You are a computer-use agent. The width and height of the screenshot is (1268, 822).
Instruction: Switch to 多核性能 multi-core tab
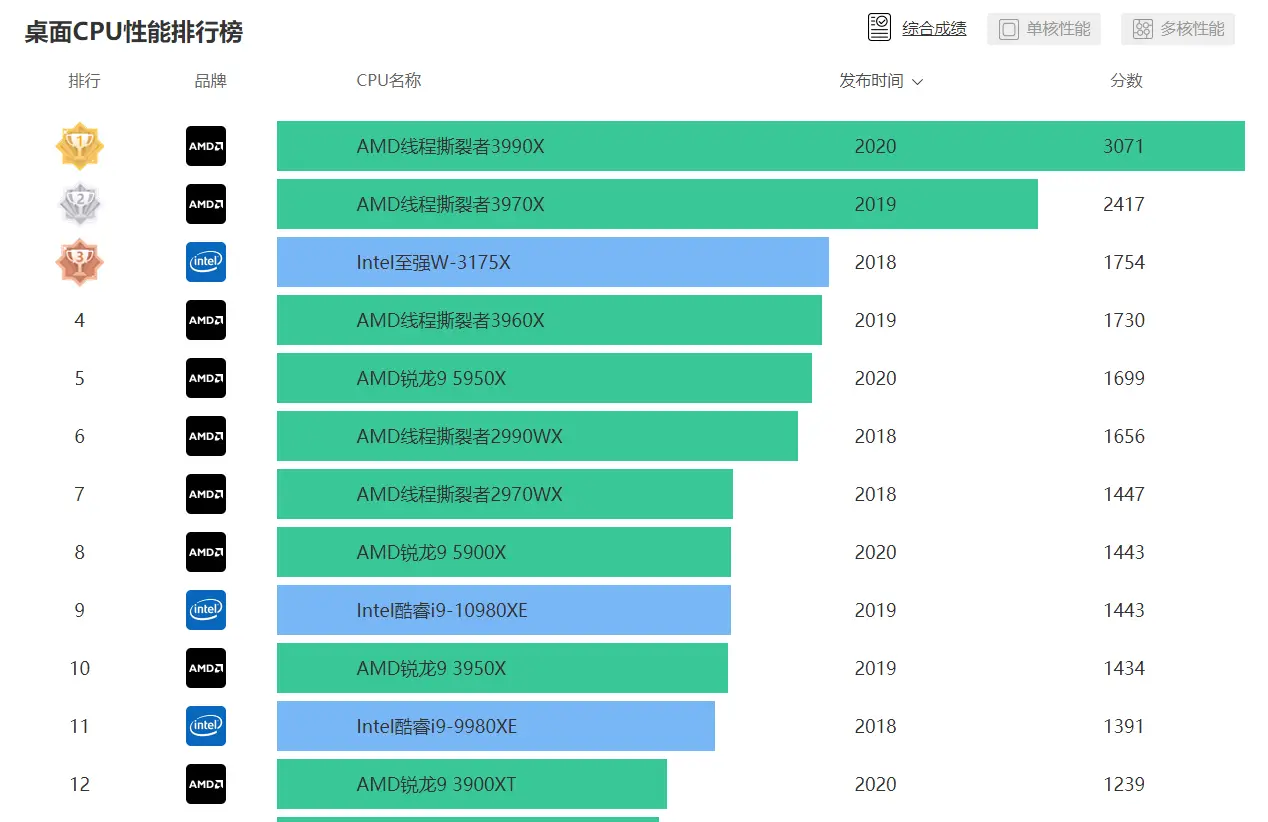coord(1178,29)
